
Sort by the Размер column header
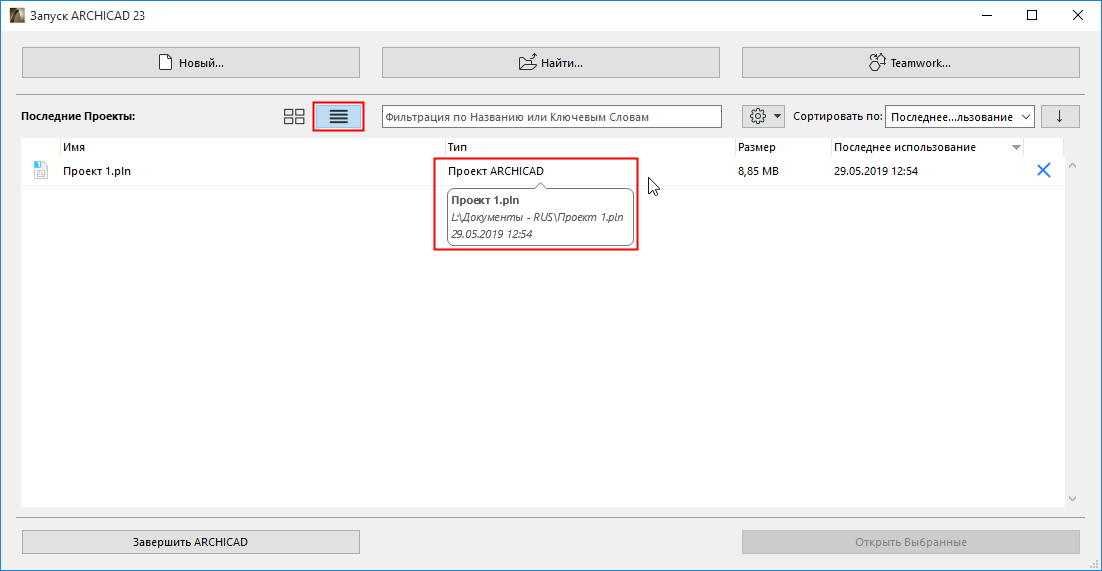point(782,147)
